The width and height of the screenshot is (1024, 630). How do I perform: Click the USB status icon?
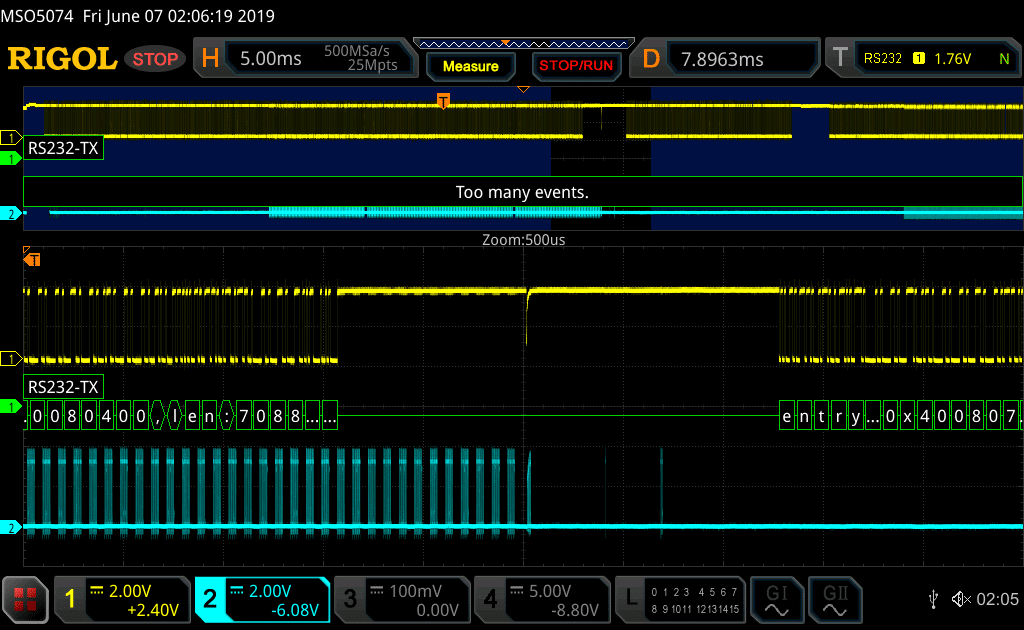coord(933,599)
